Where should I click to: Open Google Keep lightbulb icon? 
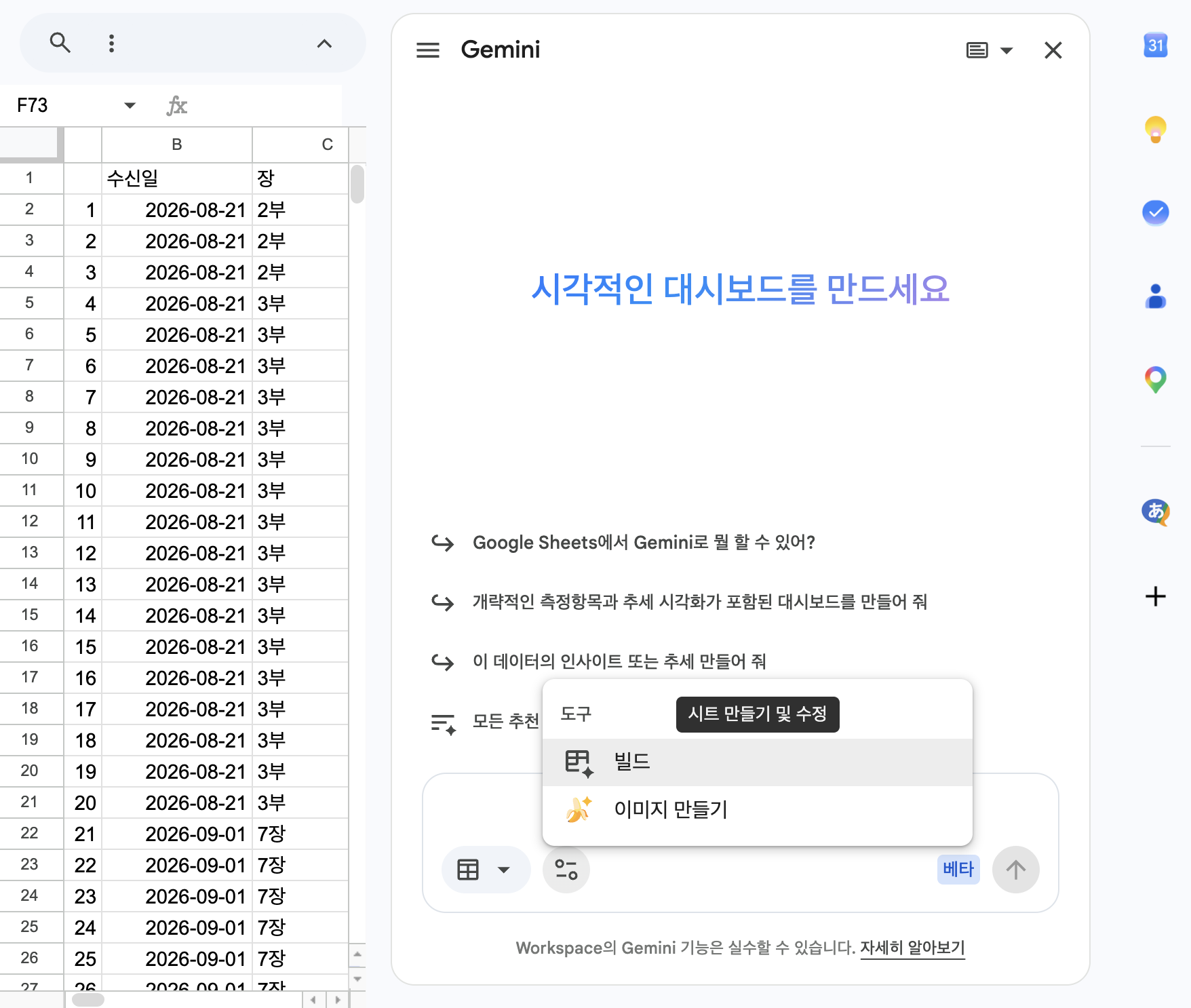(1156, 129)
